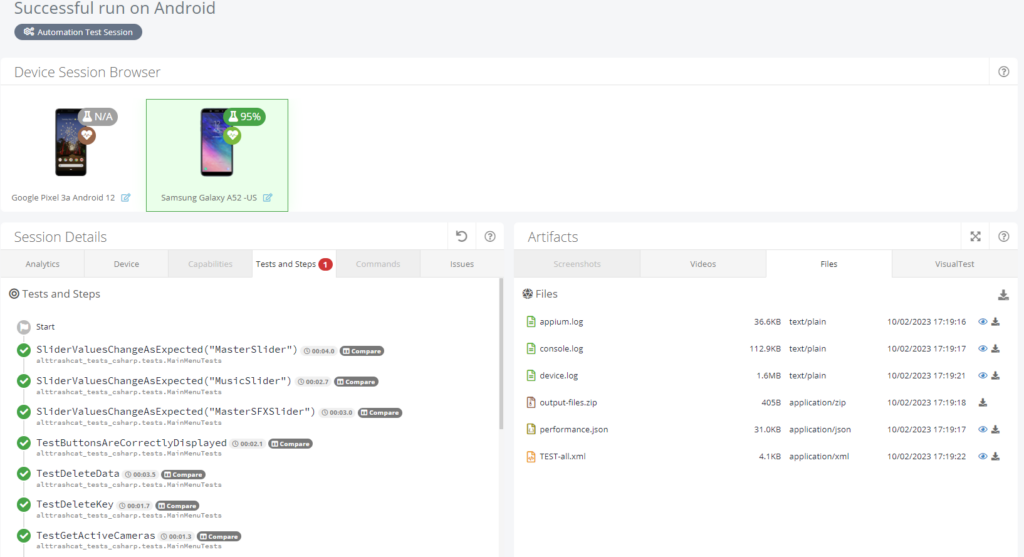Switch to the Analytics tab
The image size is (1024, 557).
[42, 264]
